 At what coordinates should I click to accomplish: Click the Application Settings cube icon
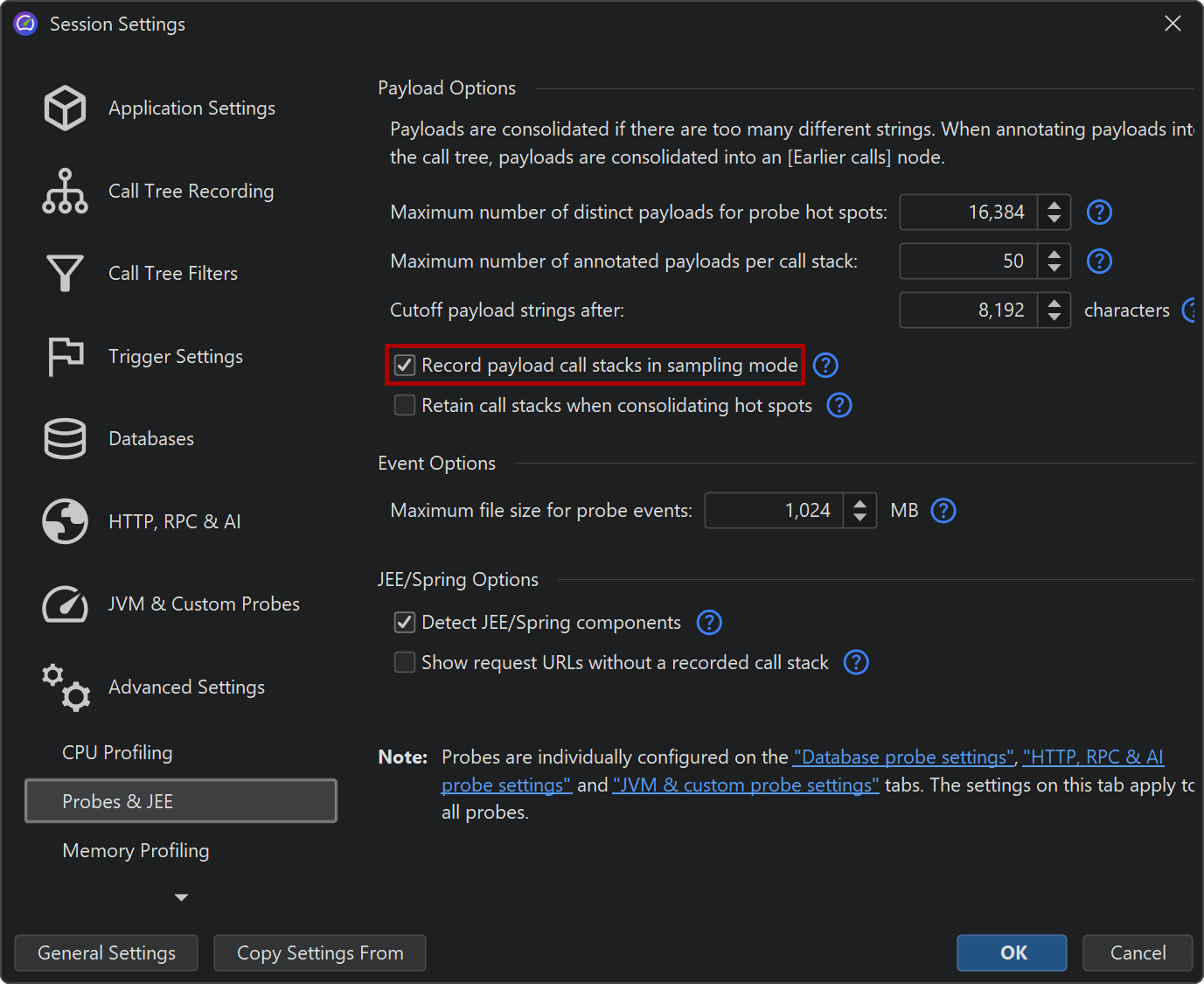[x=65, y=108]
